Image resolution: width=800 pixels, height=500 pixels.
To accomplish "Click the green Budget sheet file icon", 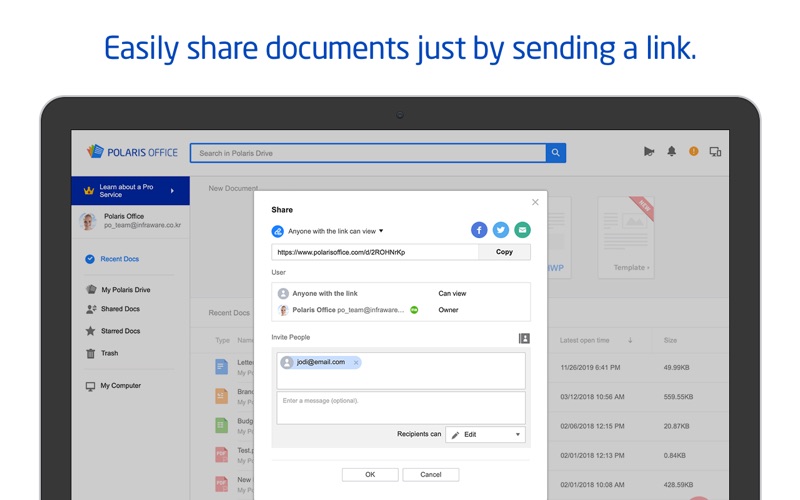I will click(x=221, y=425).
